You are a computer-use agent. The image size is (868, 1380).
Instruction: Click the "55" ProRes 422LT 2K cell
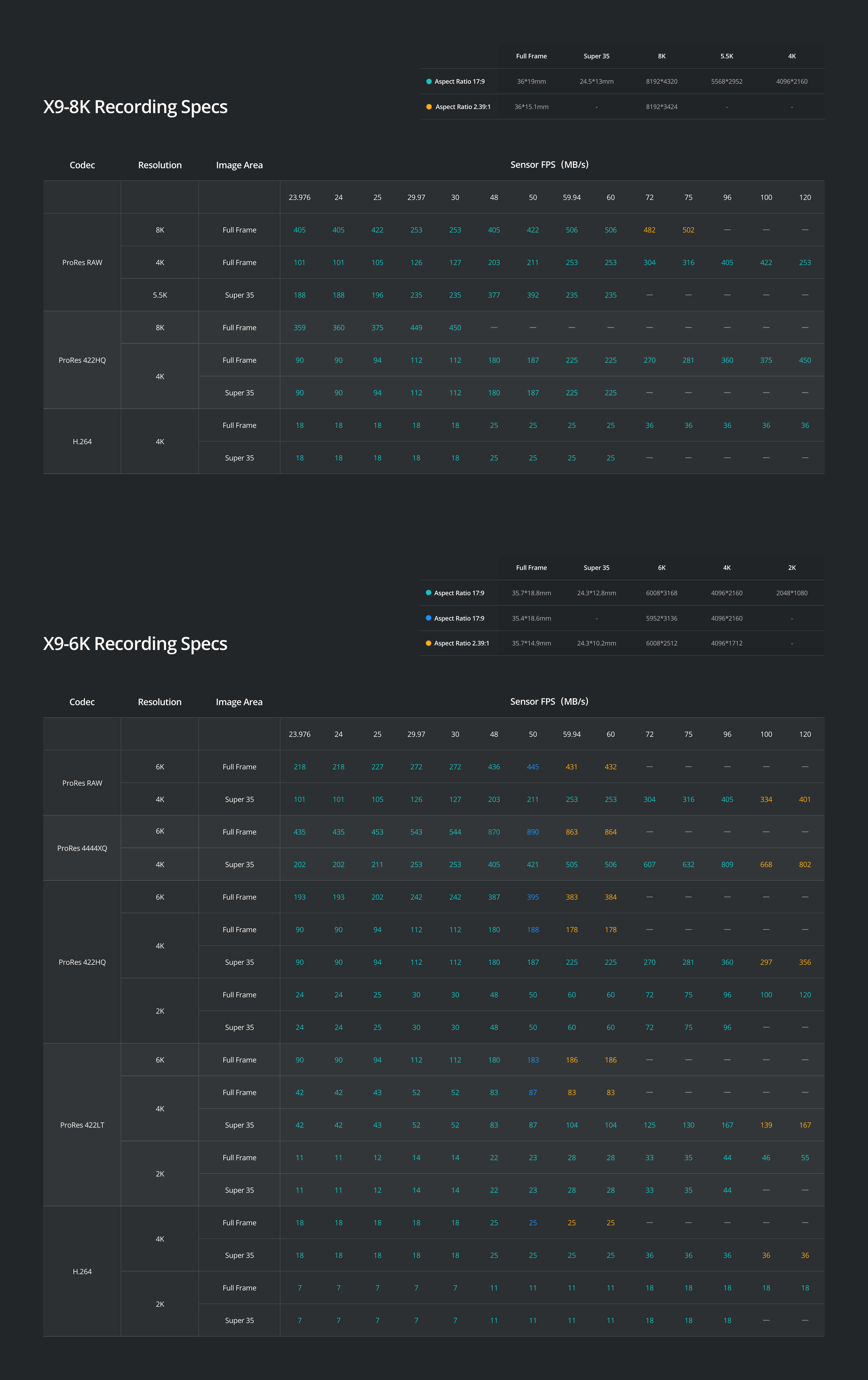pos(805,1158)
